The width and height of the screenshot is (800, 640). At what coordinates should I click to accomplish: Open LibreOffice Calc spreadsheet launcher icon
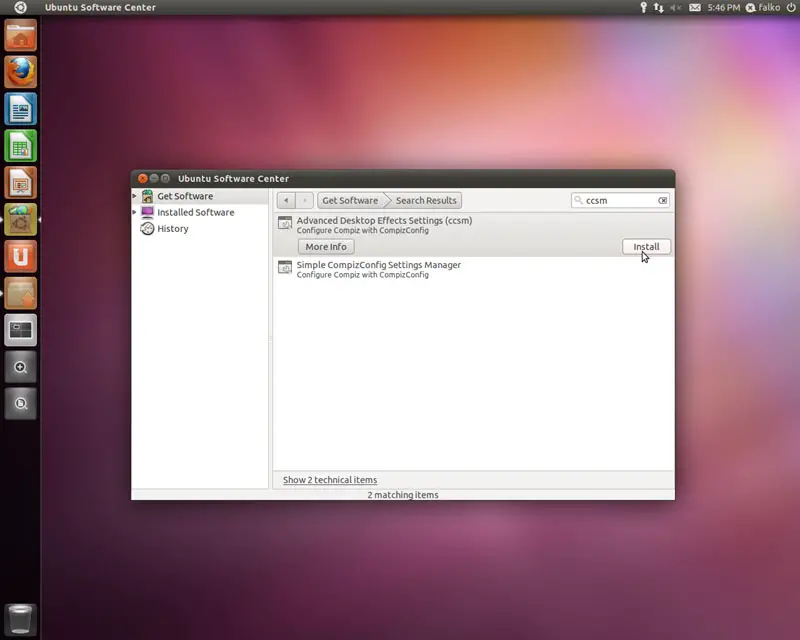pos(20,145)
